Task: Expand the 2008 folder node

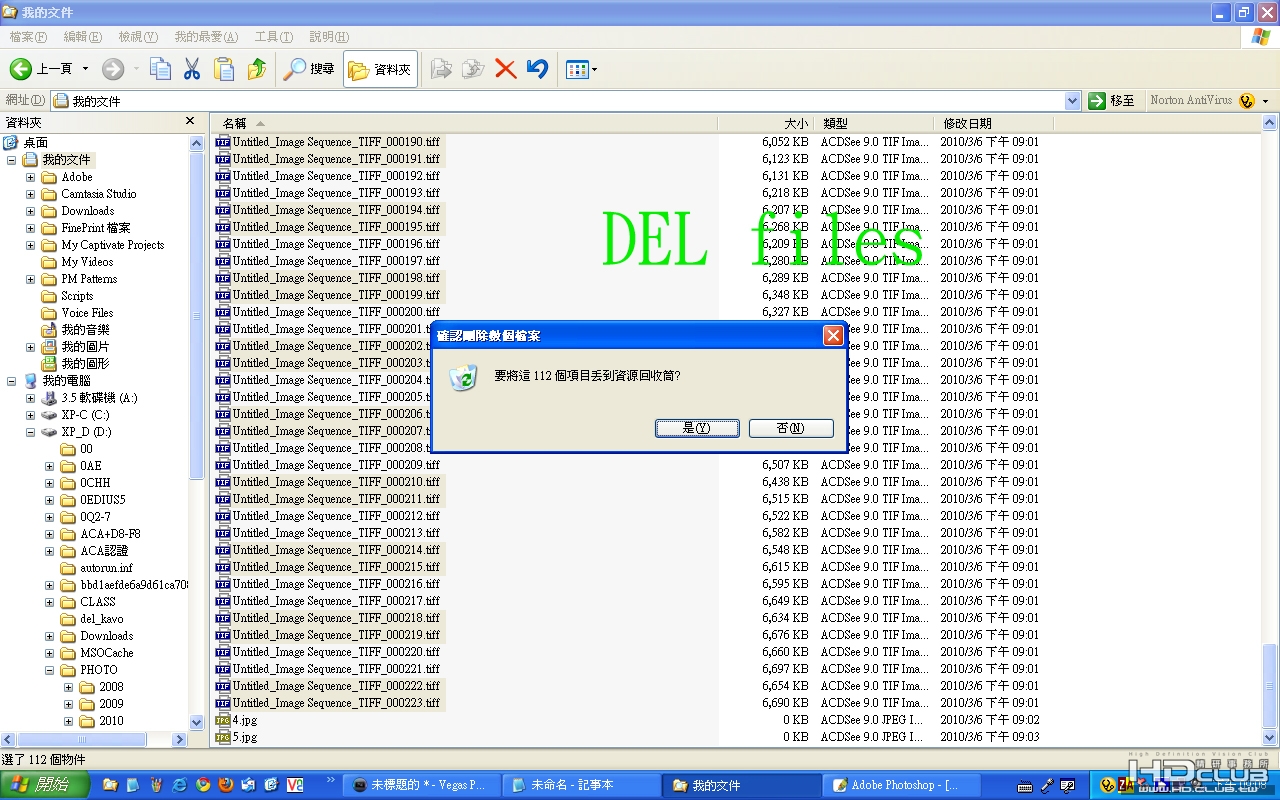Action: click(68, 687)
